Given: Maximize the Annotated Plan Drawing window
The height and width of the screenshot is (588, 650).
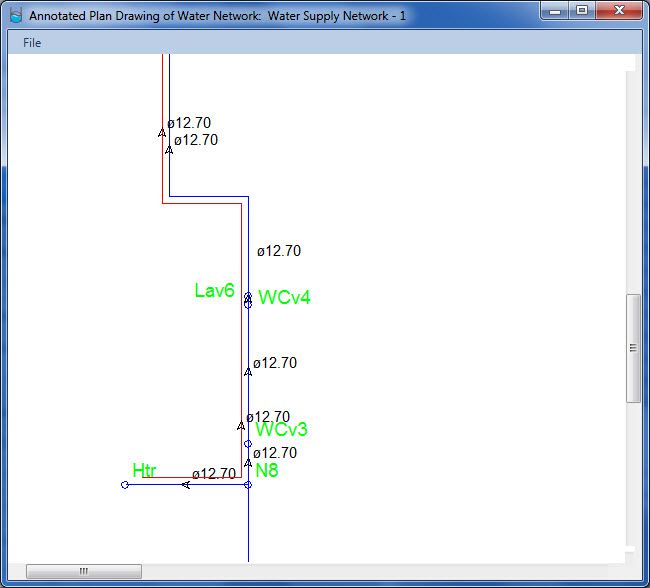Looking at the screenshot, I should (x=582, y=11).
